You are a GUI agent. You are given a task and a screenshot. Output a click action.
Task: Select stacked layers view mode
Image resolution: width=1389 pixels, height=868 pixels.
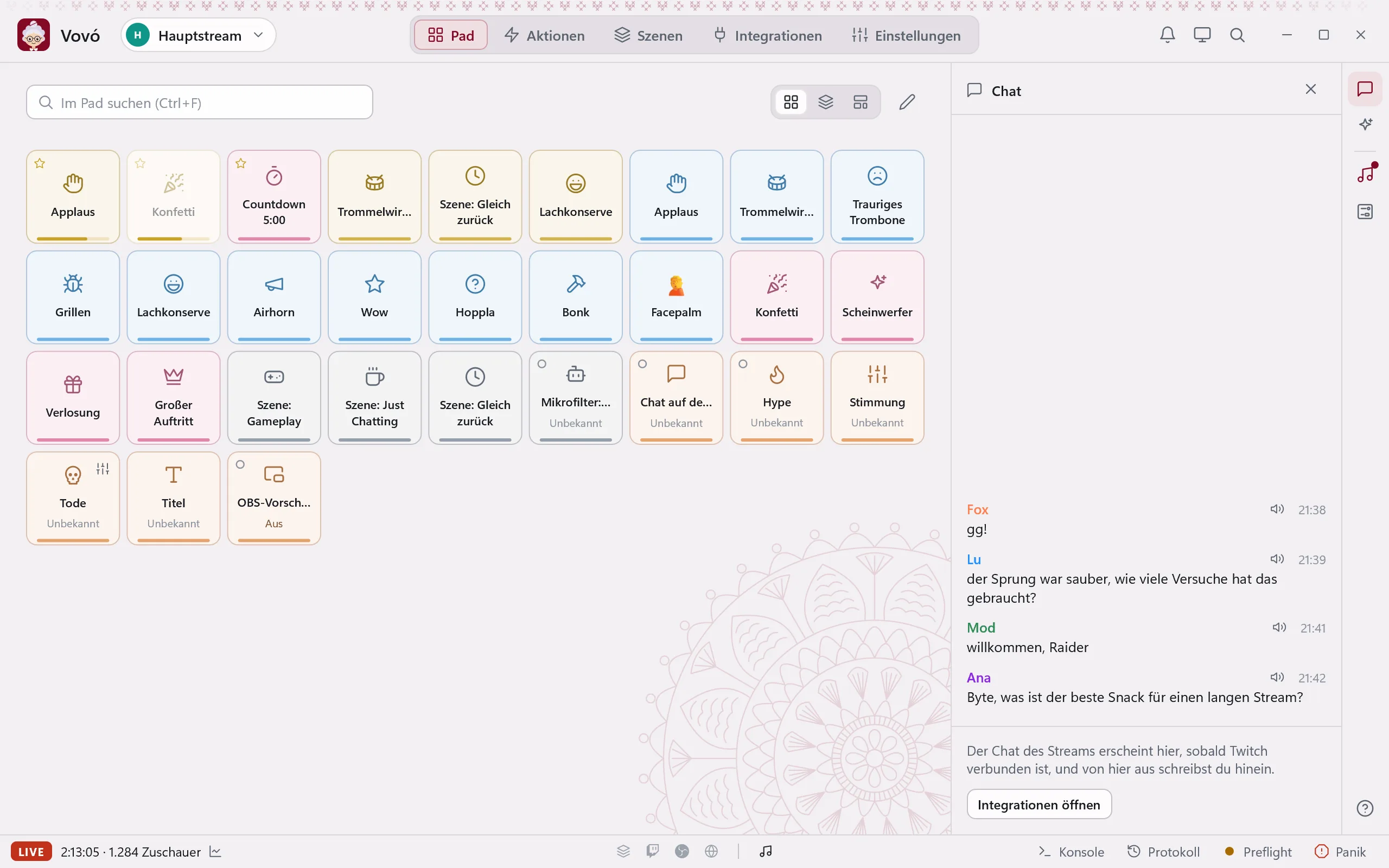pyautogui.click(x=825, y=102)
